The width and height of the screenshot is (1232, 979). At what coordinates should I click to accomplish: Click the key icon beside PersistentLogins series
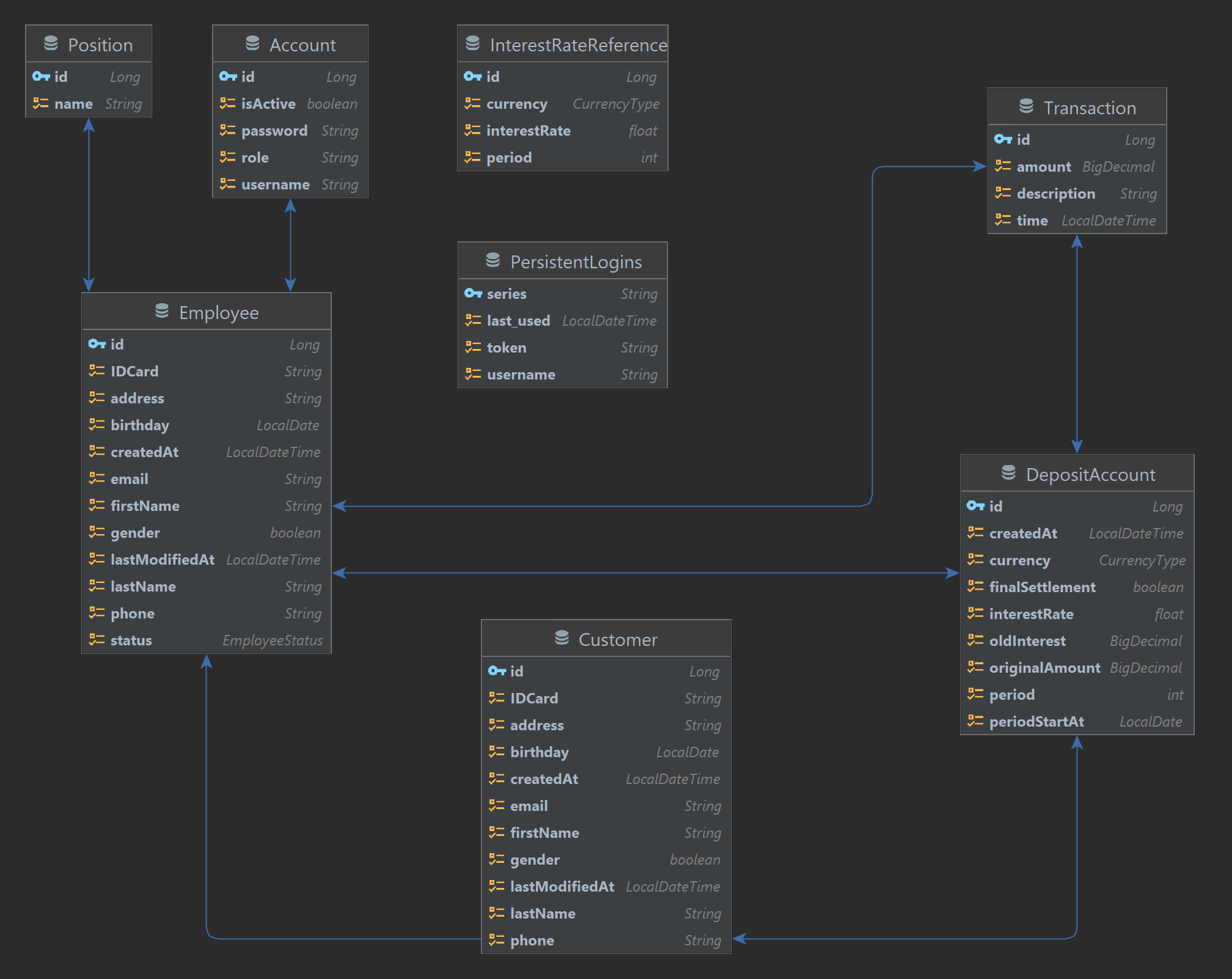(473, 293)
